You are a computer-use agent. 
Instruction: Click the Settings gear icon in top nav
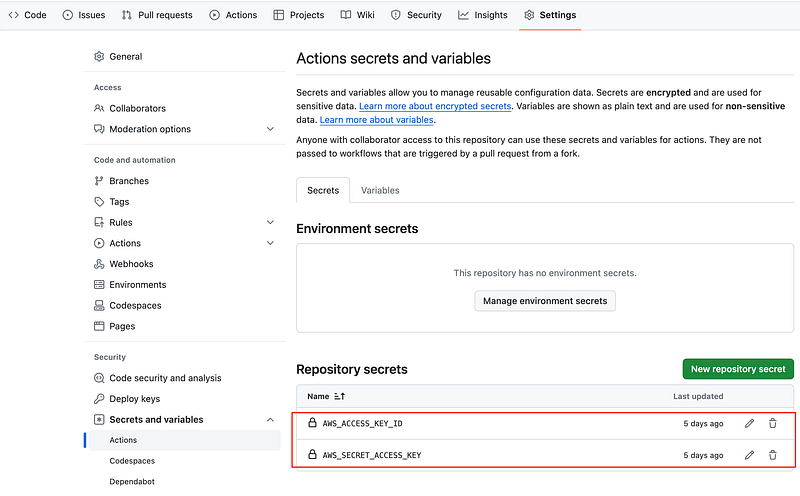tap(529, 15)
